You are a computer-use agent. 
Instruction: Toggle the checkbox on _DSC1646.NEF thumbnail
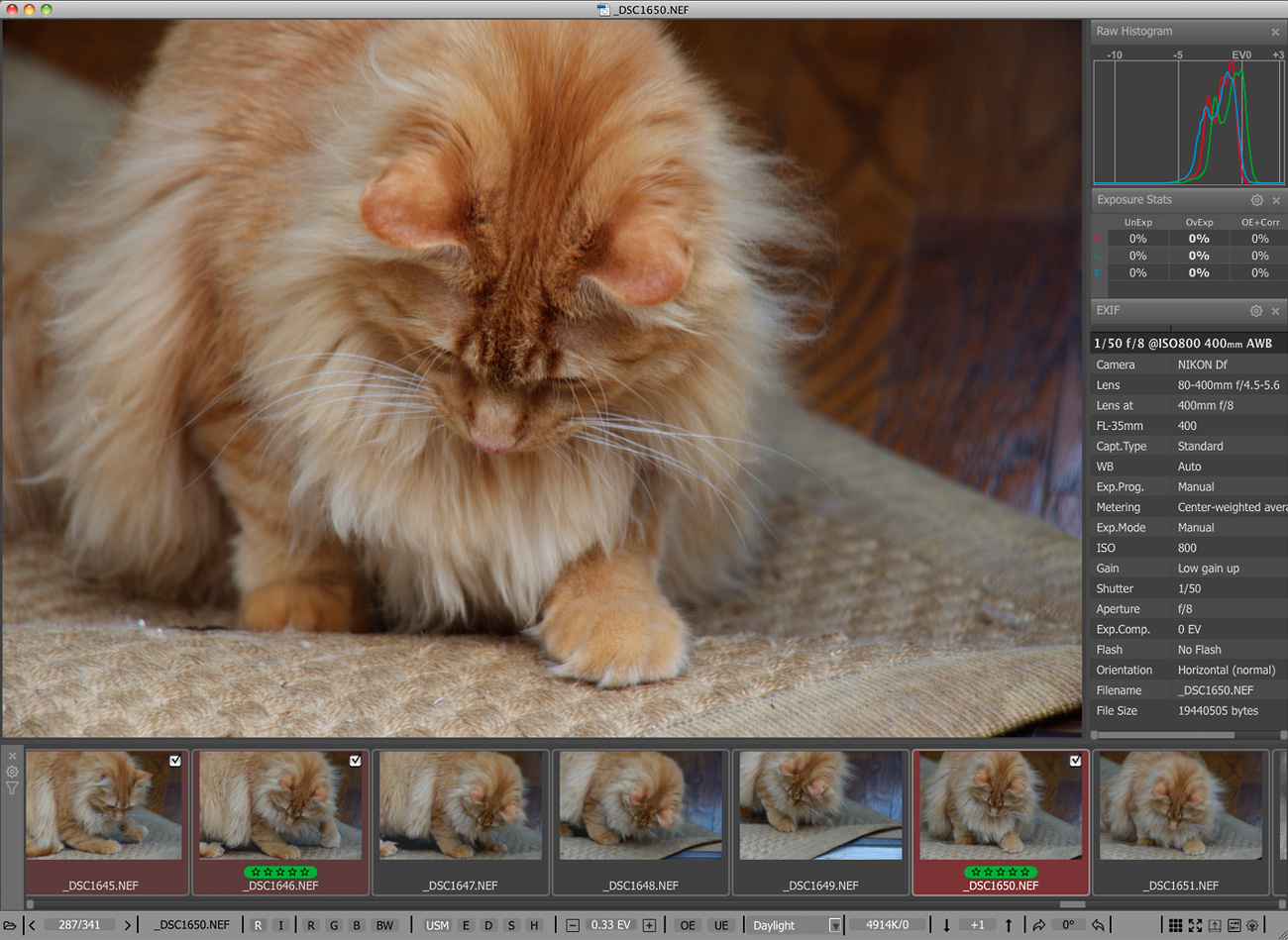(355, 761)
